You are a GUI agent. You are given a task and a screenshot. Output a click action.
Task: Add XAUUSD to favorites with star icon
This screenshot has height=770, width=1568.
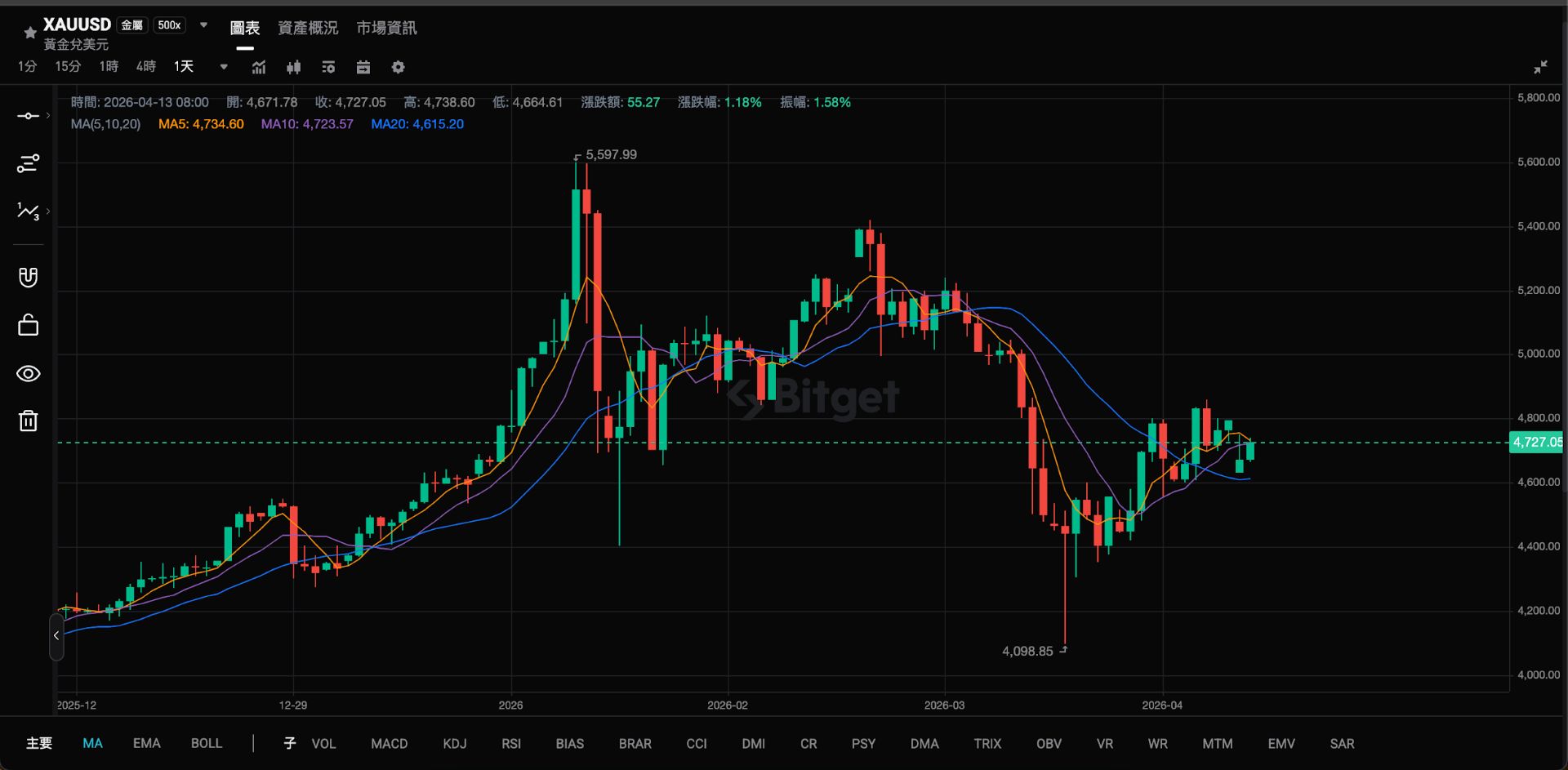click(x=30, y=33)
